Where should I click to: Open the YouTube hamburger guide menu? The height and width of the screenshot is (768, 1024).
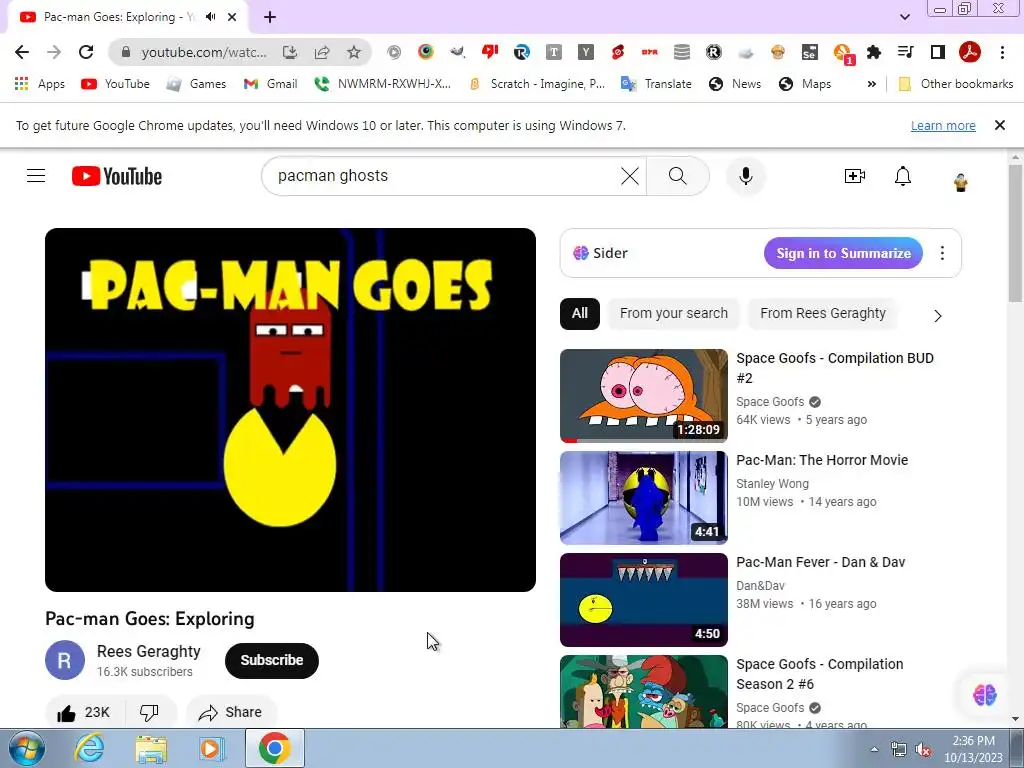pos(36,176)
